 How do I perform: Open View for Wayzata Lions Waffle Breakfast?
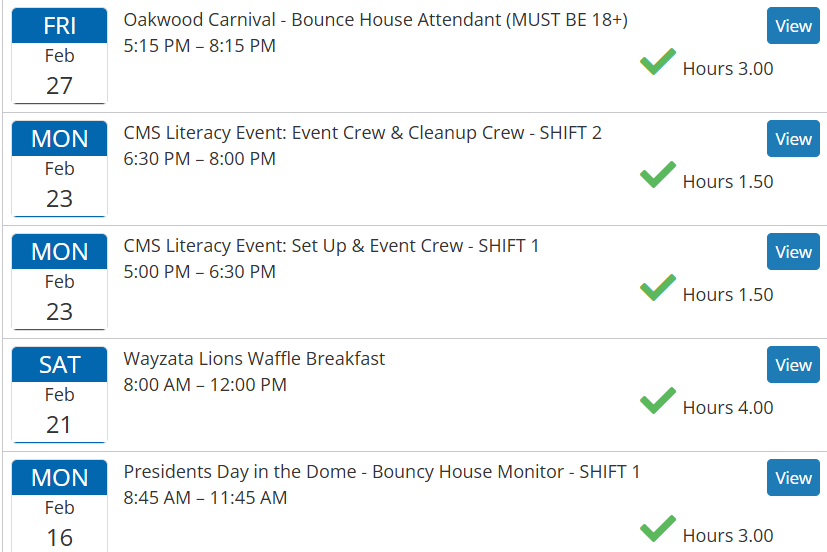coord(793,365)
